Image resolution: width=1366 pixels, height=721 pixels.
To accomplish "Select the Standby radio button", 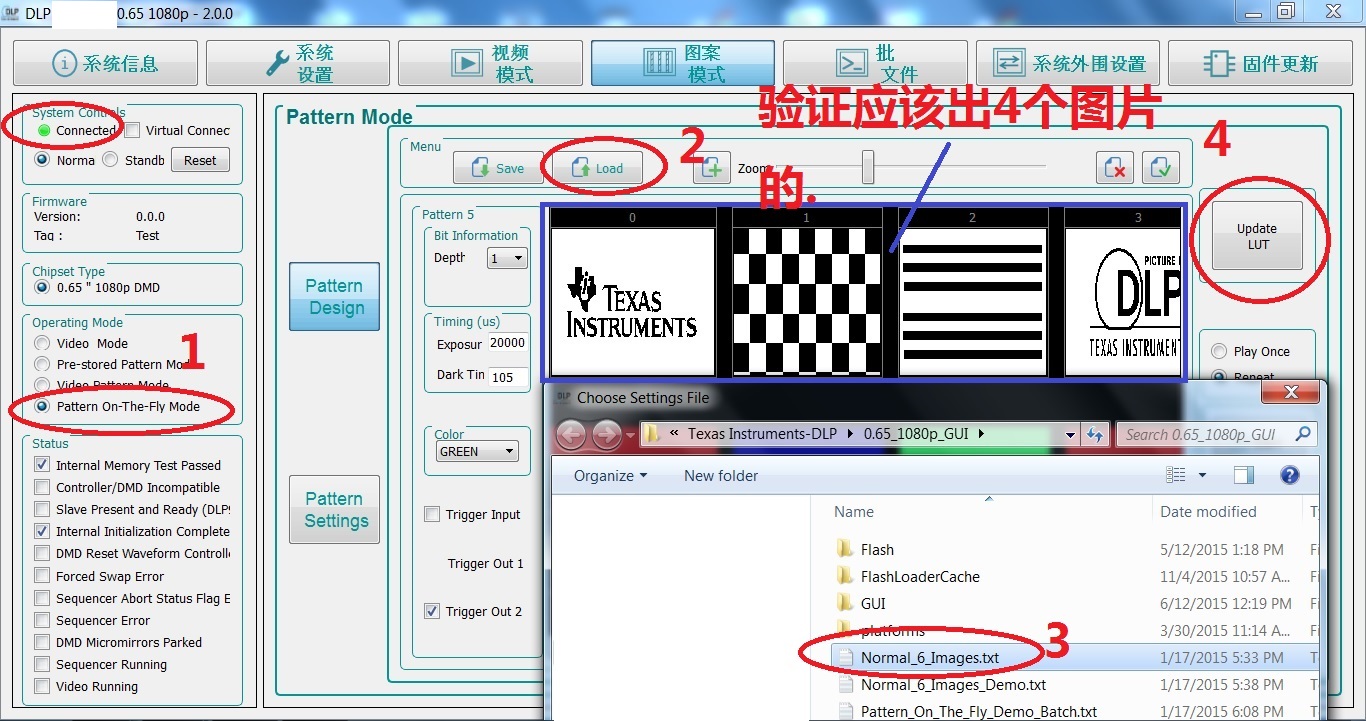I will tap(111, 160).
